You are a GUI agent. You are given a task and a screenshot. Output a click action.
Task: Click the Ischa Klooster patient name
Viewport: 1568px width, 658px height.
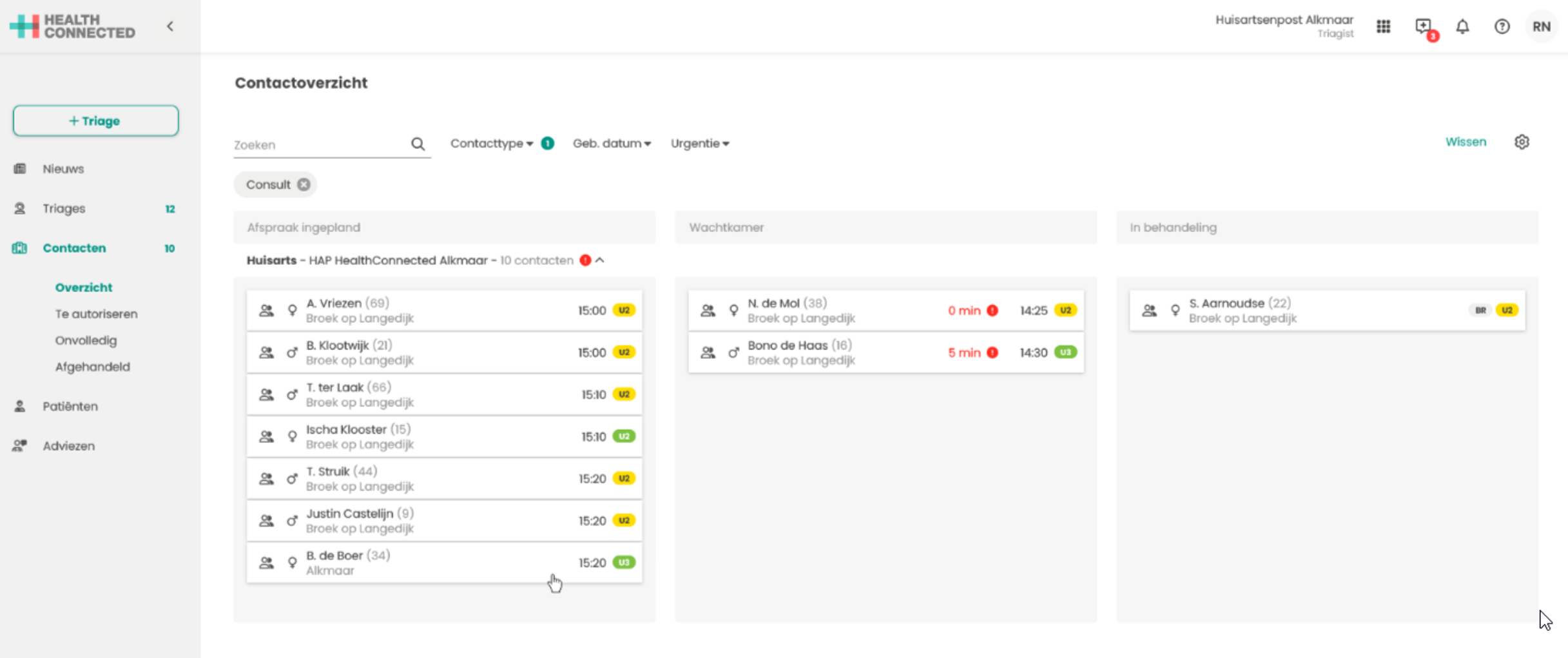pyautogui.click(x=346, y=429)
